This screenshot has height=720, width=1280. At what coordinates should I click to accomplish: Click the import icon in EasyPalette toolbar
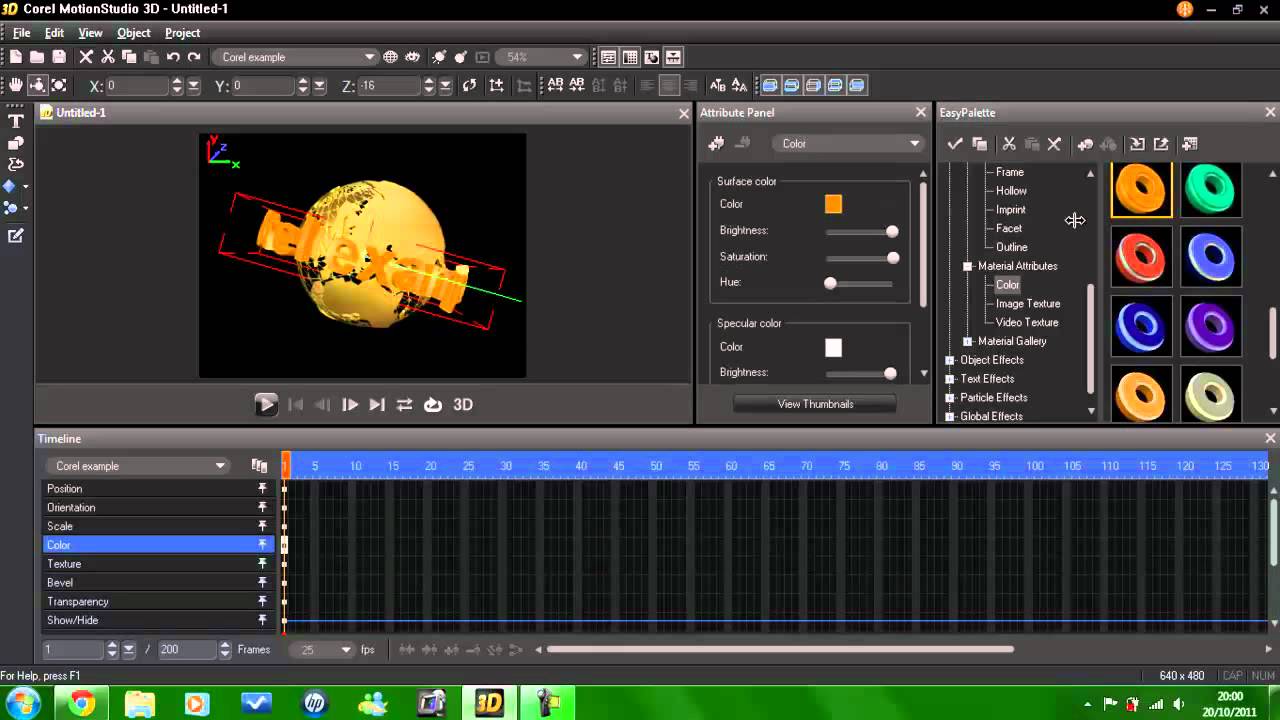[1137, 144]
